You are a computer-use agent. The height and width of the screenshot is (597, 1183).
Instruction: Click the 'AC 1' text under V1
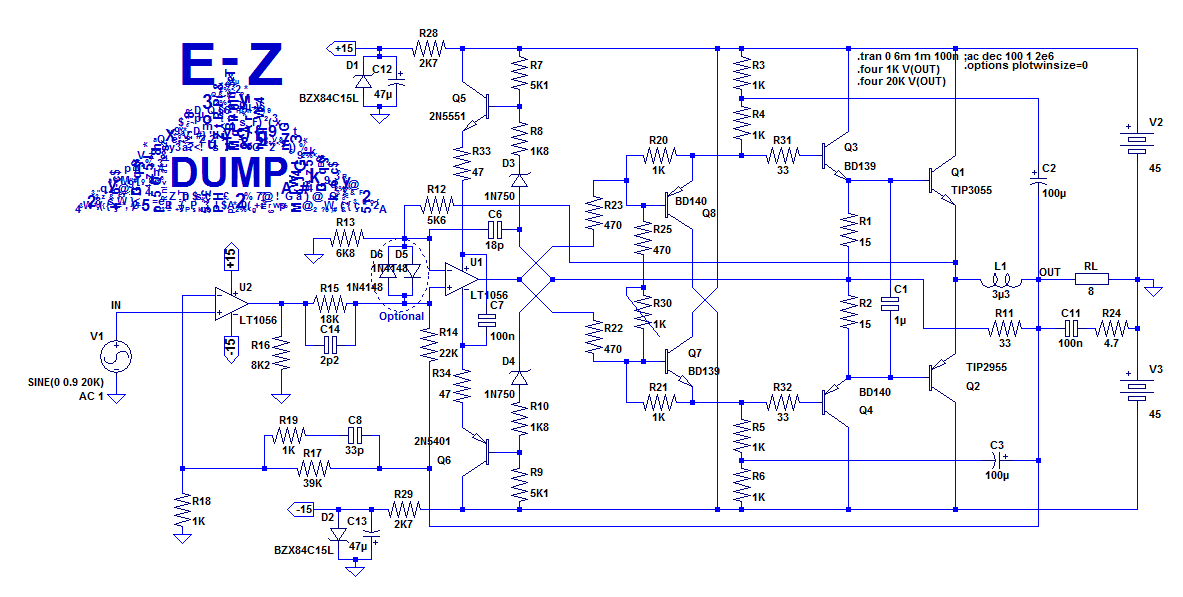[91, 396]
